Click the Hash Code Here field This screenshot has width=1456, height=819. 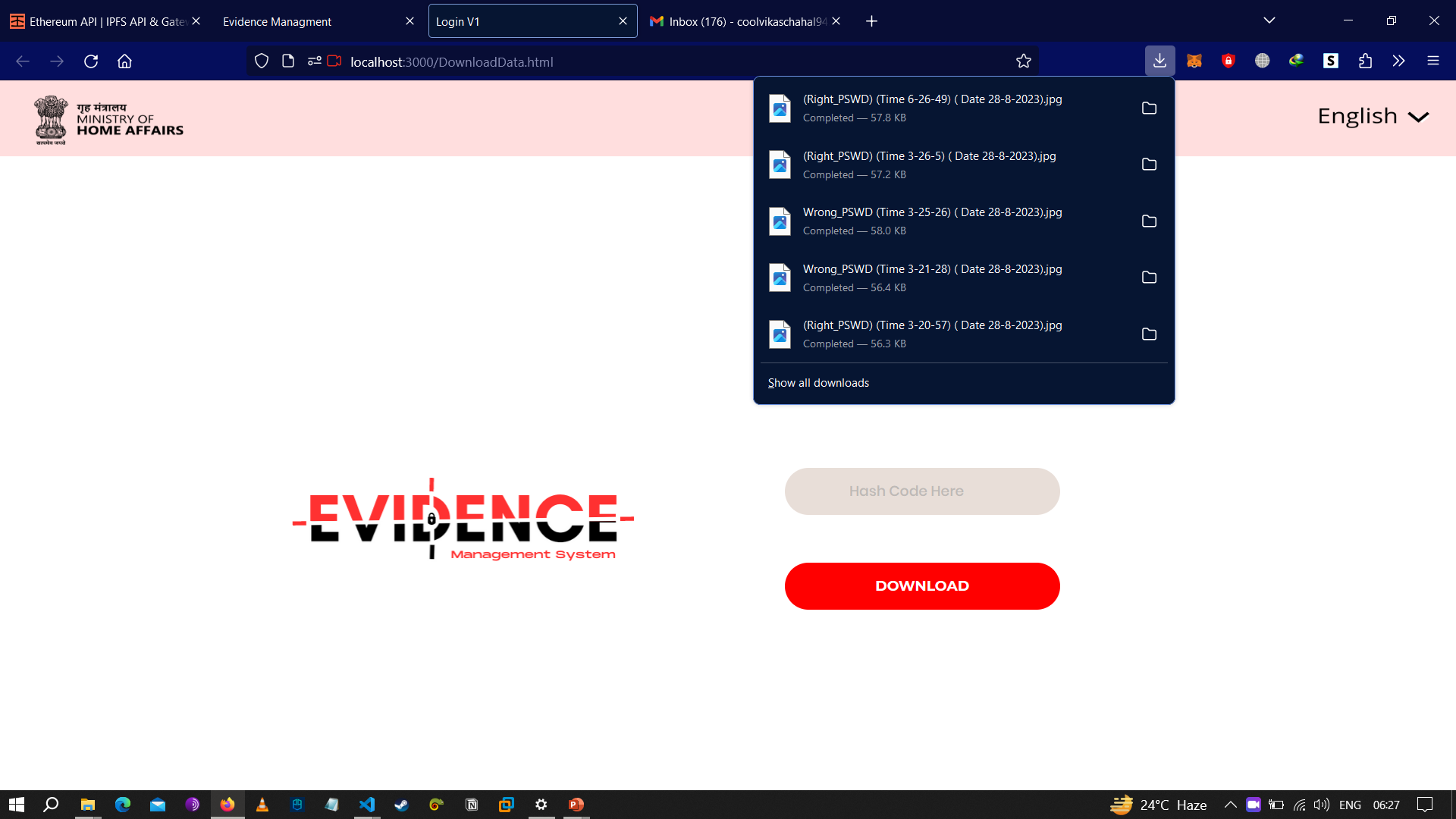(922, 491)
